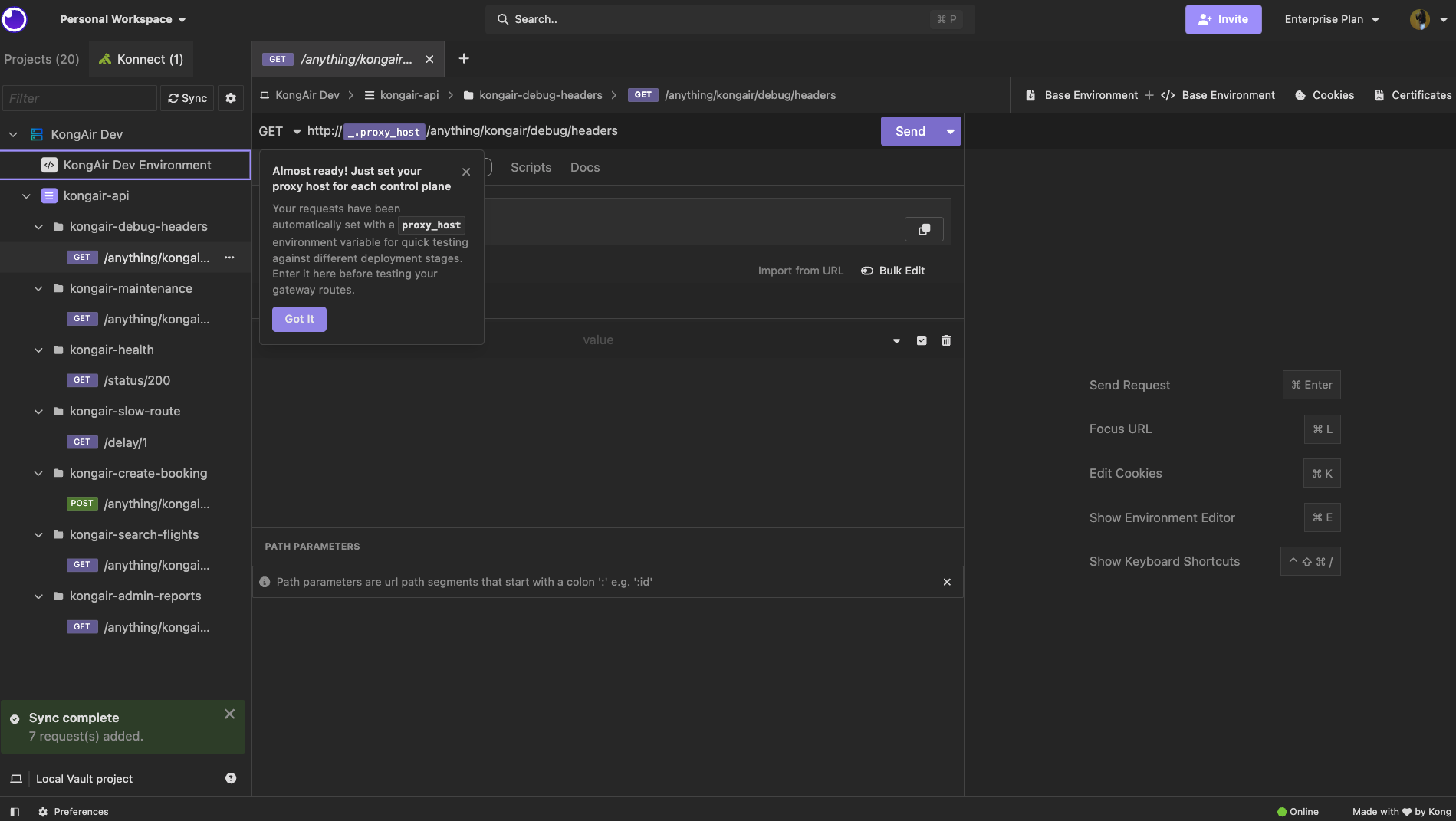Open the Certificates manager
This screenshot has width=1456, height=821.
tap(1413, 95)
